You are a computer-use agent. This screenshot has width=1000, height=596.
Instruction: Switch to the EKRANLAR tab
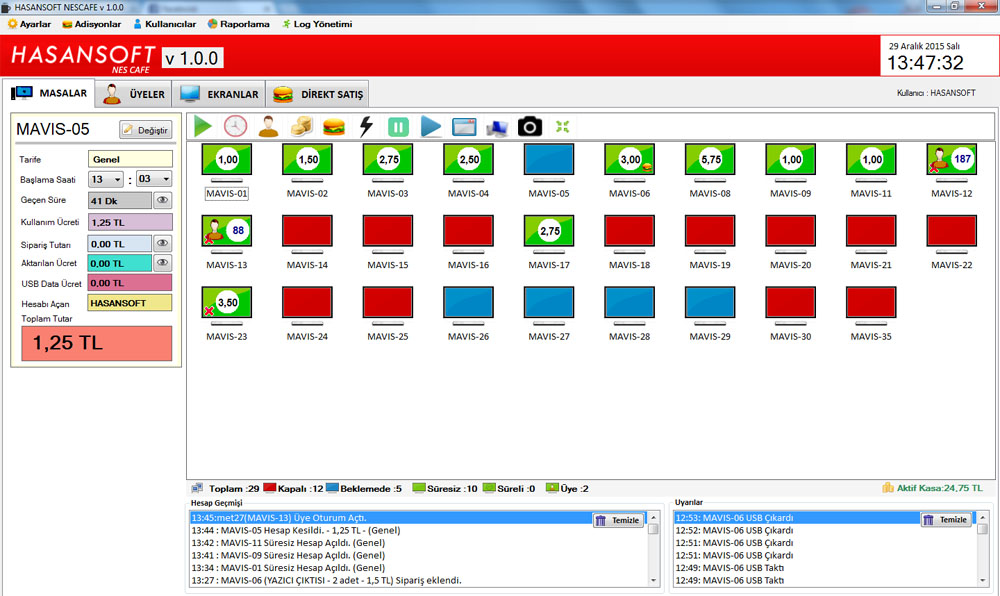(x=219, y=94)
